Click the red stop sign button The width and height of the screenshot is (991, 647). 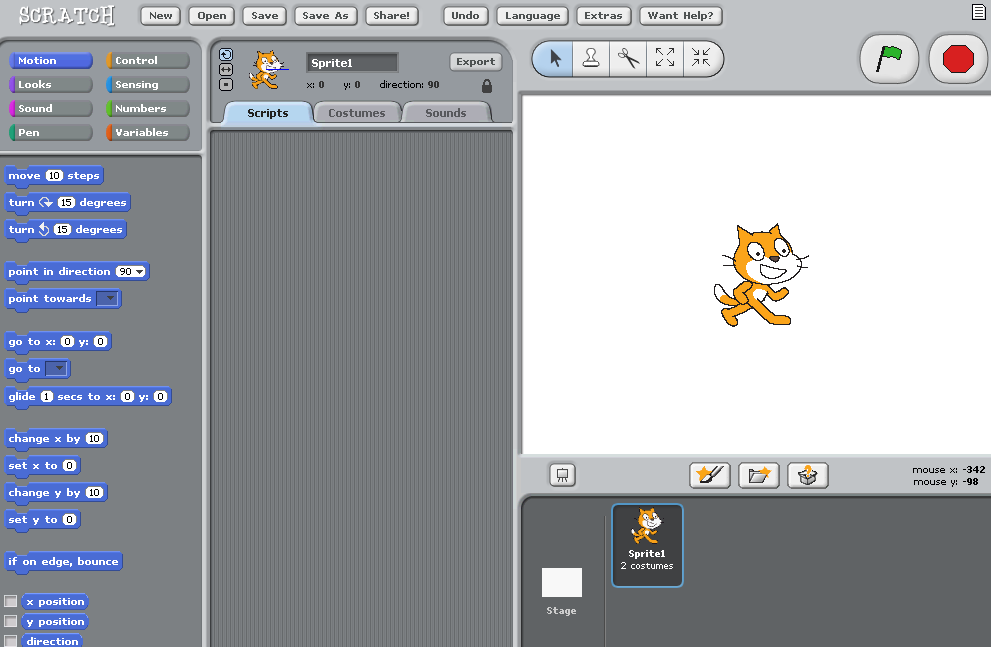click(x=958, y=59)
